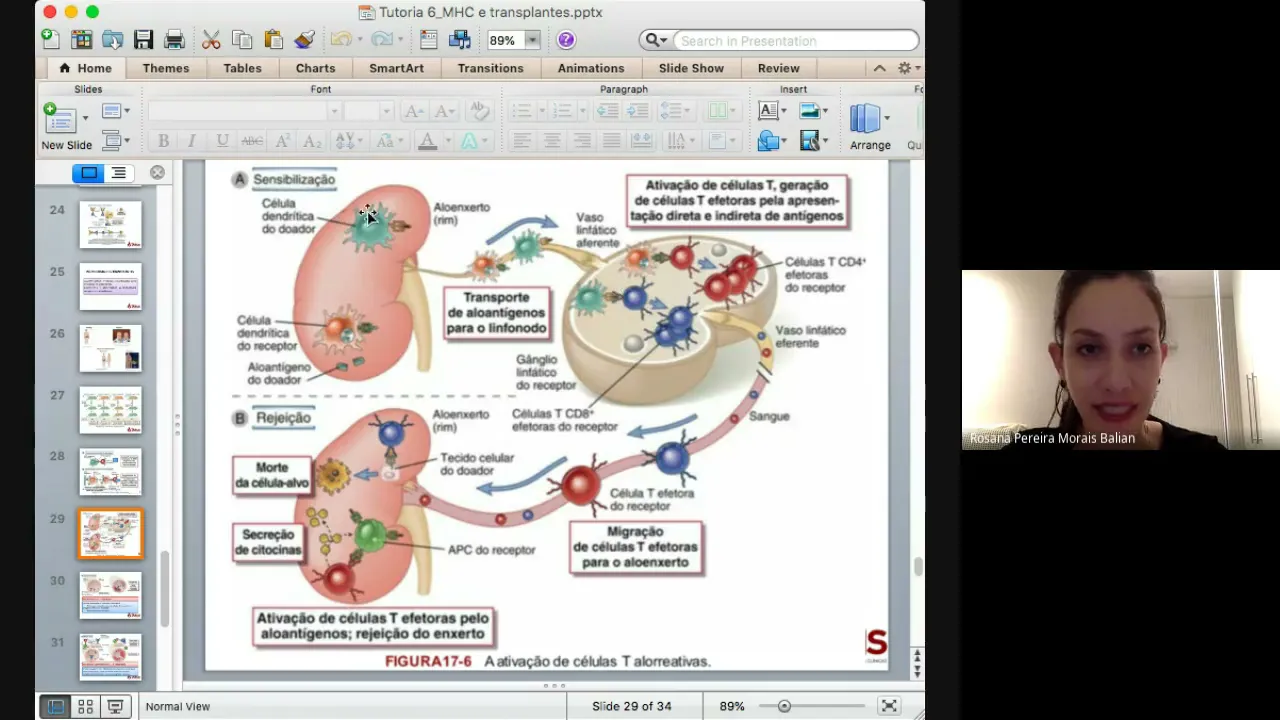The image size is (1280, 720).
Task: Open new from template gallery icon
Action: coord(81,40)
